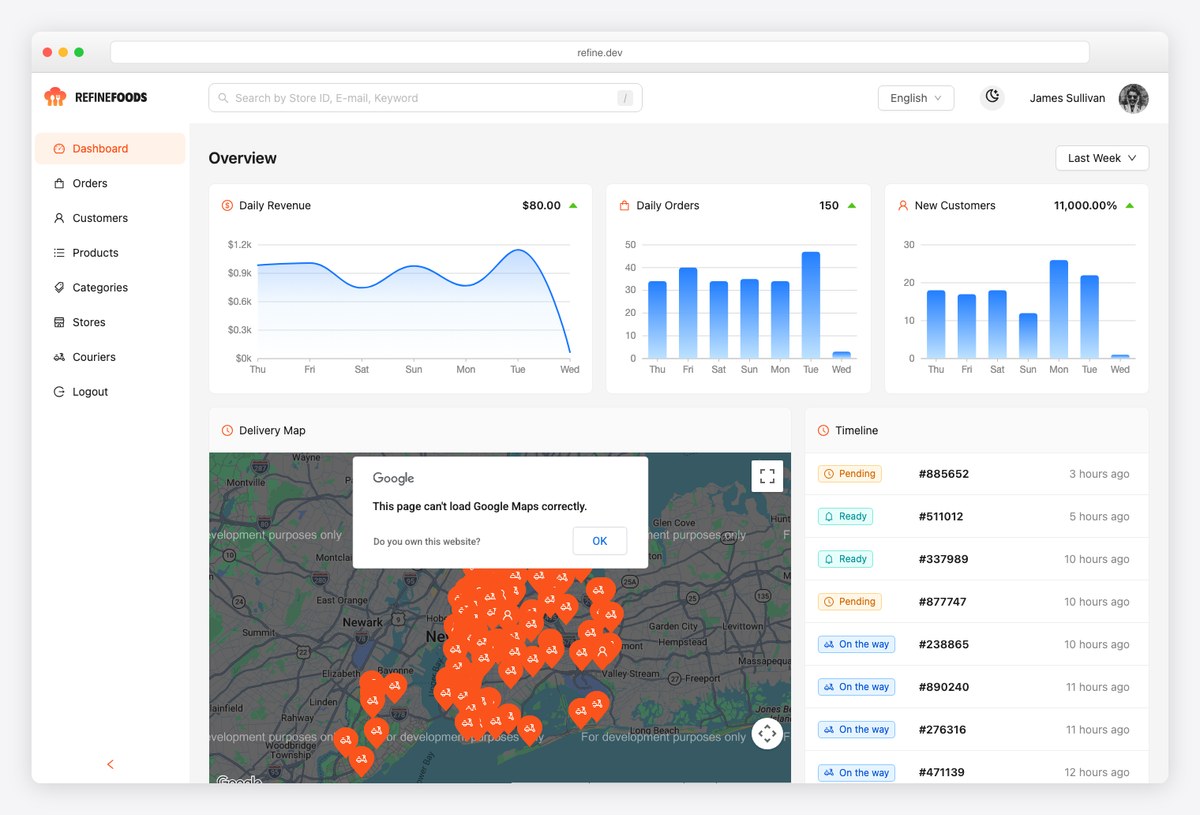
Task: Click the 'Do you own this website?' link
Action: click(x=427, y=542)
